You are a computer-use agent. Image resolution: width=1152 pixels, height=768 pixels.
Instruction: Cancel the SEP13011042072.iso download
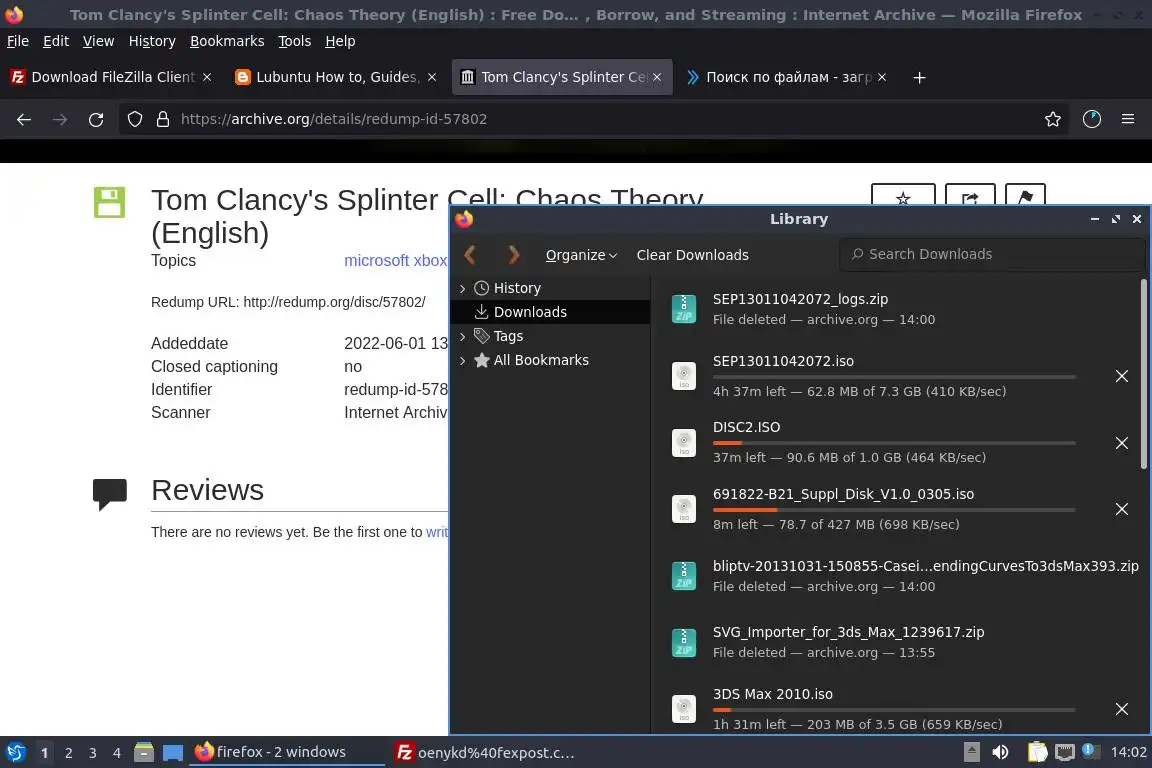pyautogui.click(x=1121, y=376)
